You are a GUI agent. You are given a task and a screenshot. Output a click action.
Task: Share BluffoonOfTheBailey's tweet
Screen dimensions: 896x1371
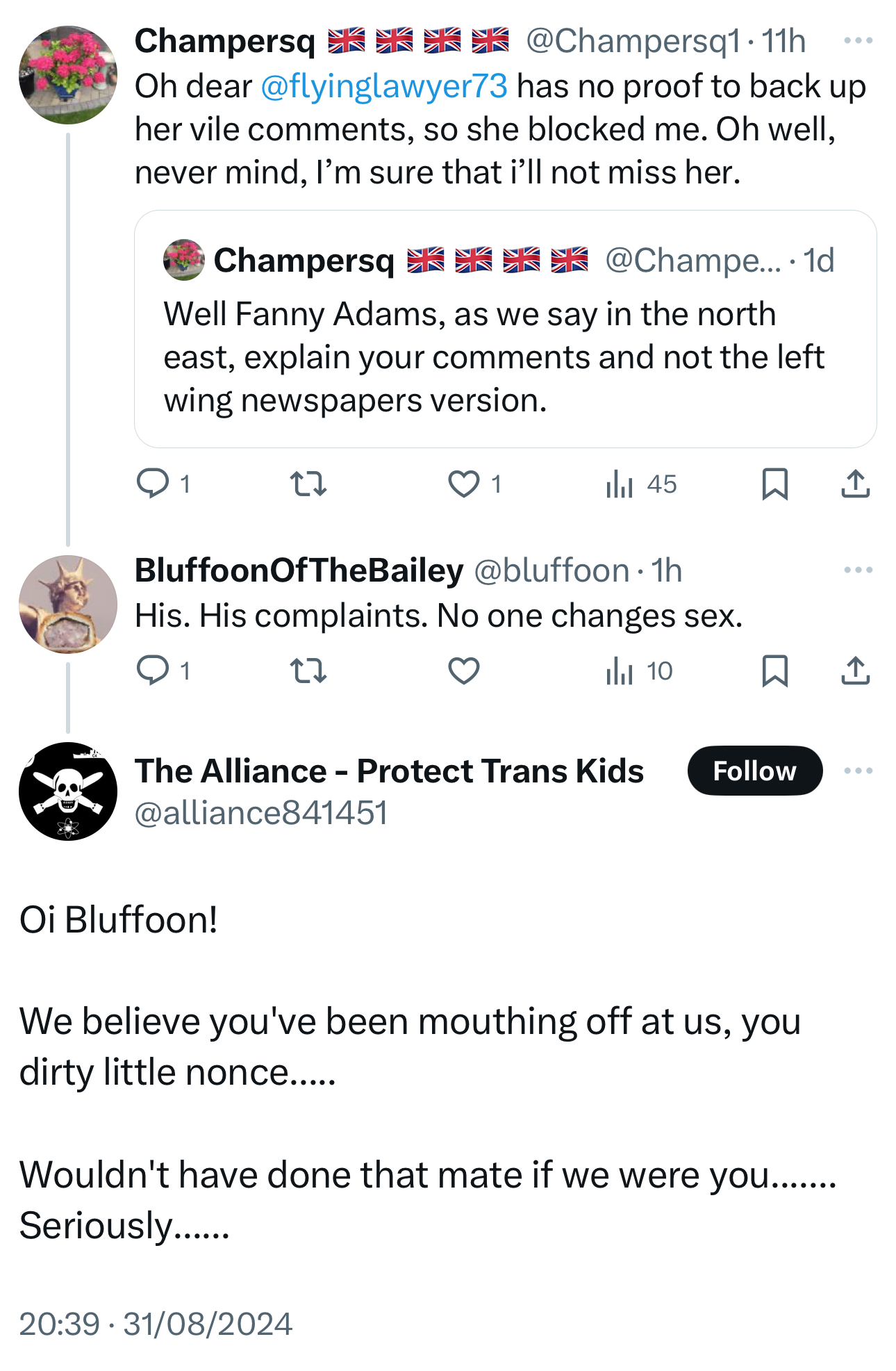[x=855, y=671]
